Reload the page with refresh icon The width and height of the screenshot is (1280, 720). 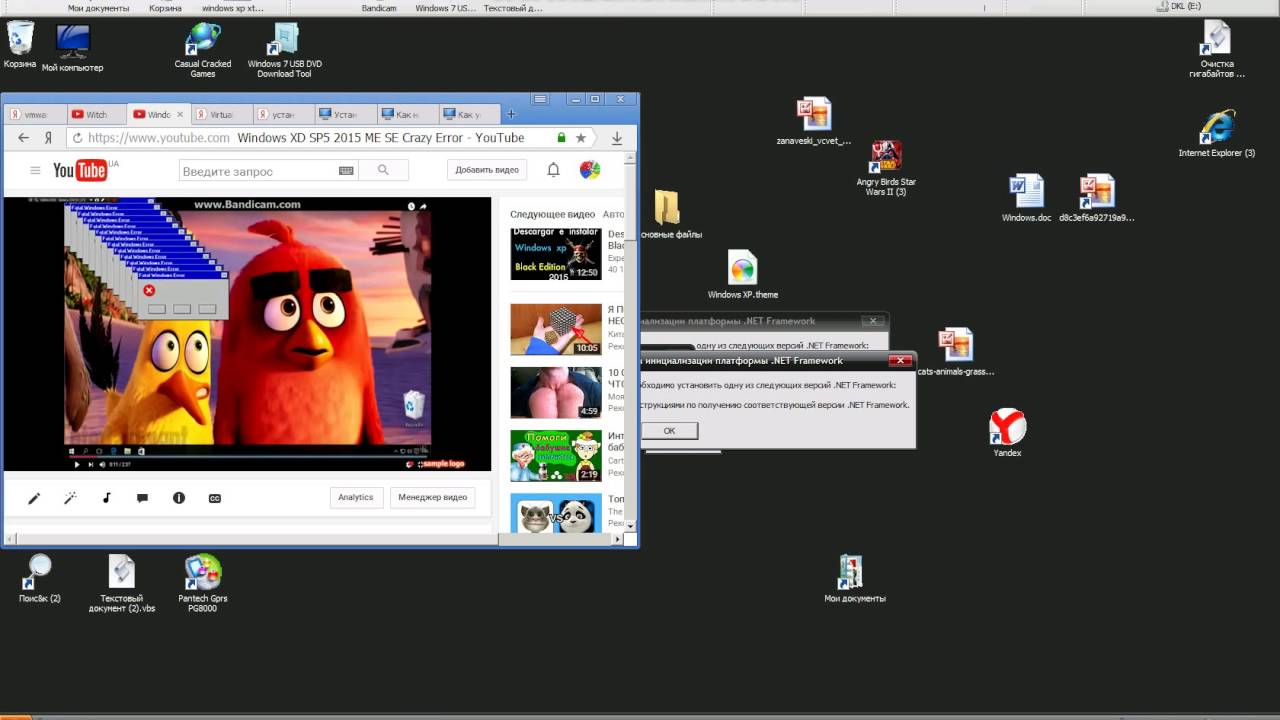click(x=77, y=138)
